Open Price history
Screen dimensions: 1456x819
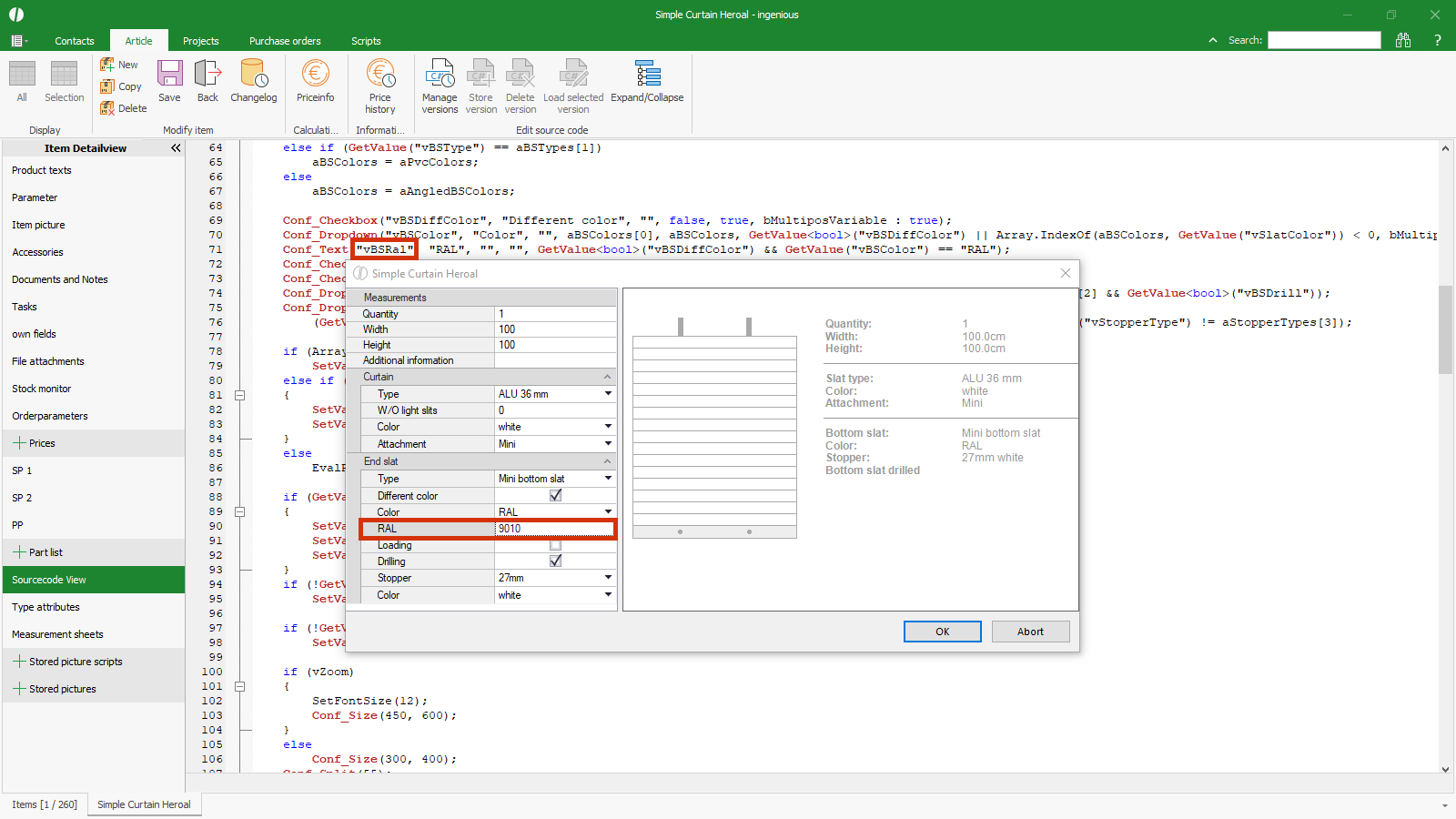tap(380, 86)
